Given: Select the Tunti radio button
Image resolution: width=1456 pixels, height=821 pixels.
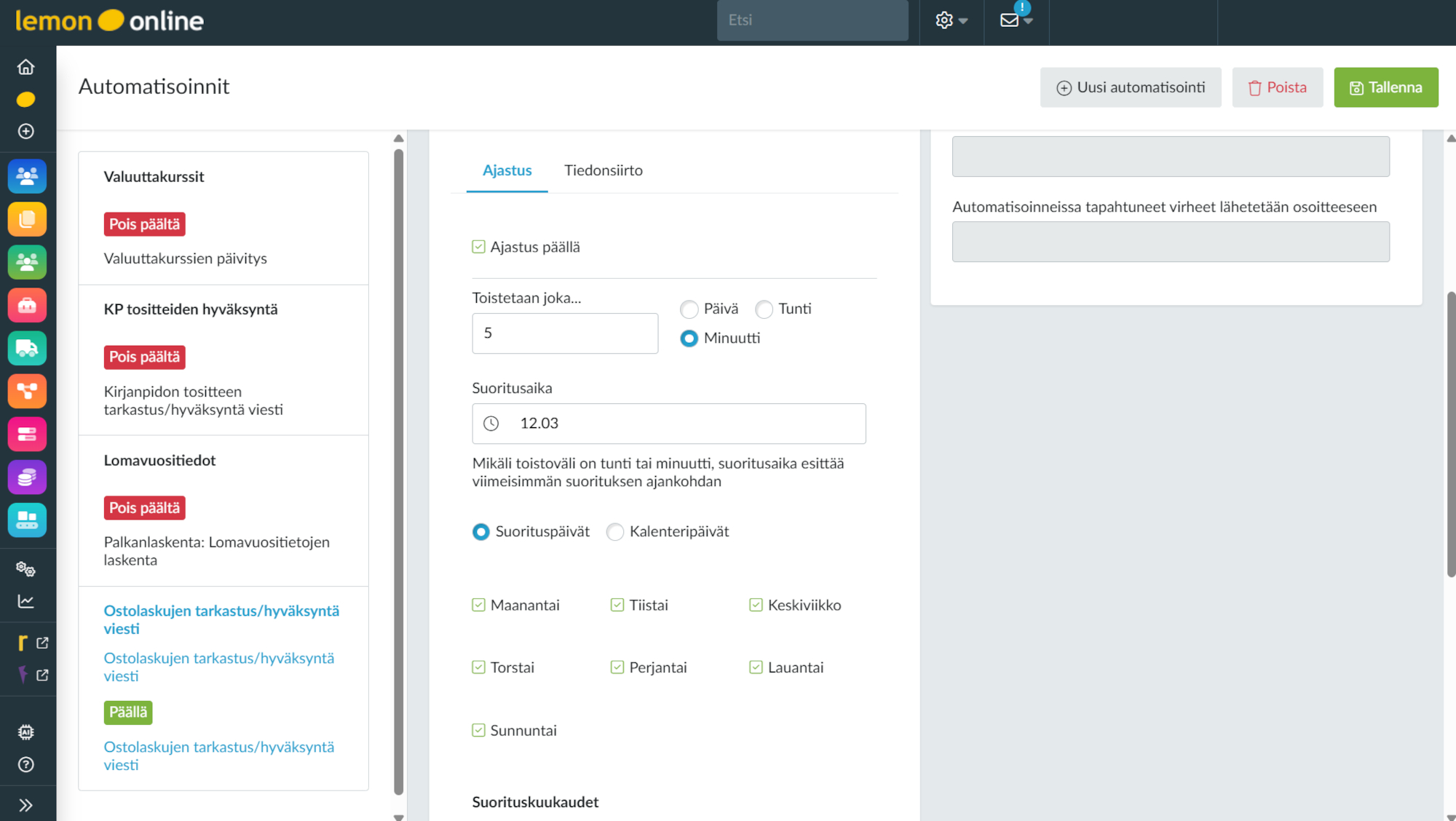Looking at the screenshot, I should click(764, 309).
